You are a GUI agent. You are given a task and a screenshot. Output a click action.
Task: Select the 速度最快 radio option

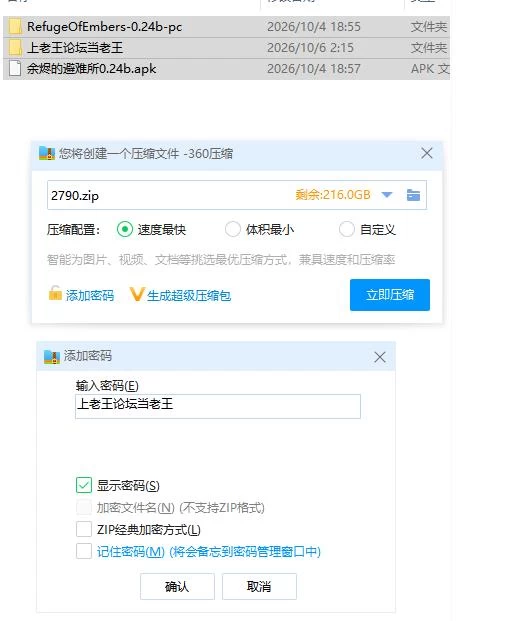click(125, 229)
